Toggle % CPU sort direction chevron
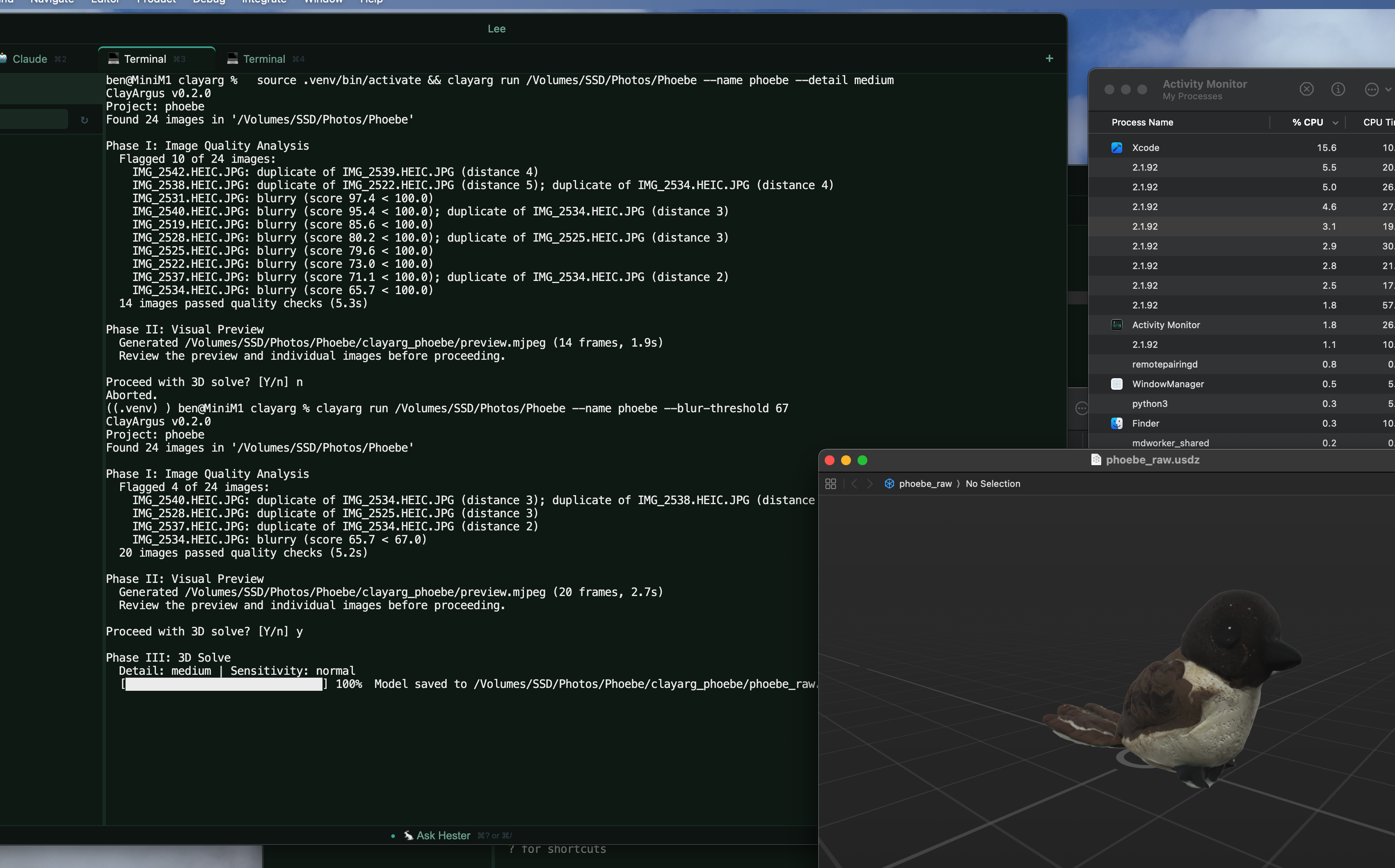Viewport: 1395px width, 868px height. (1335, 122)
